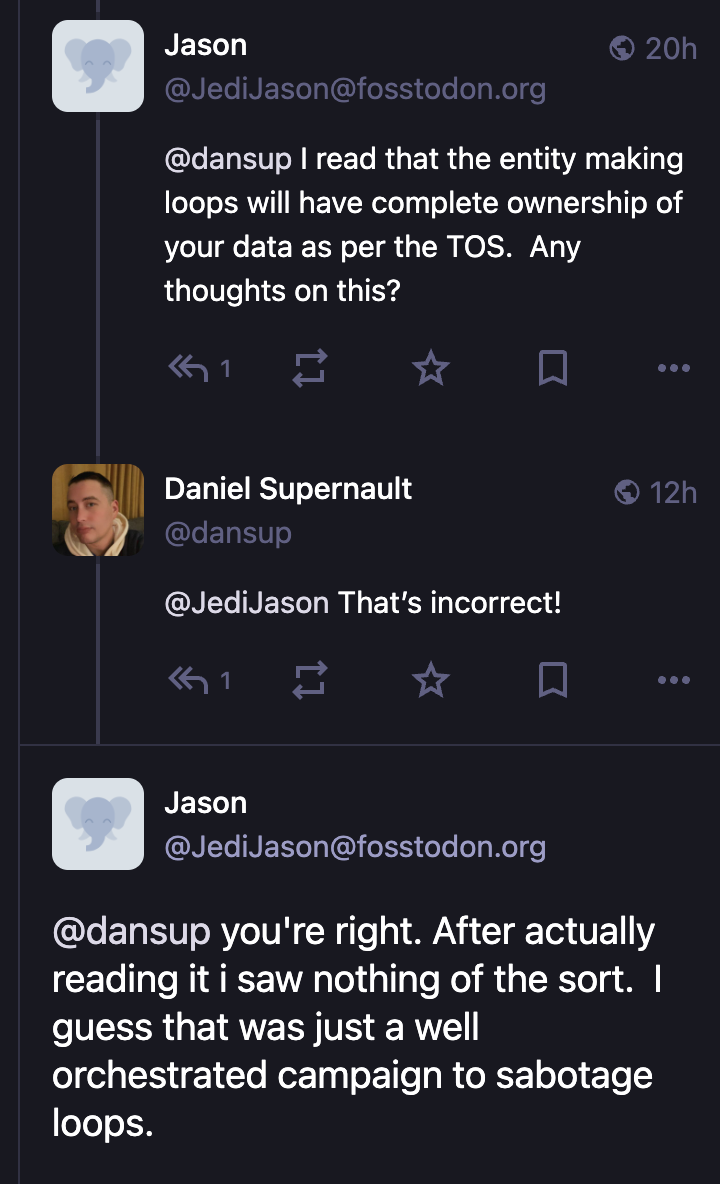Open @dansup mention in Jason's first post

pos(228,159)
